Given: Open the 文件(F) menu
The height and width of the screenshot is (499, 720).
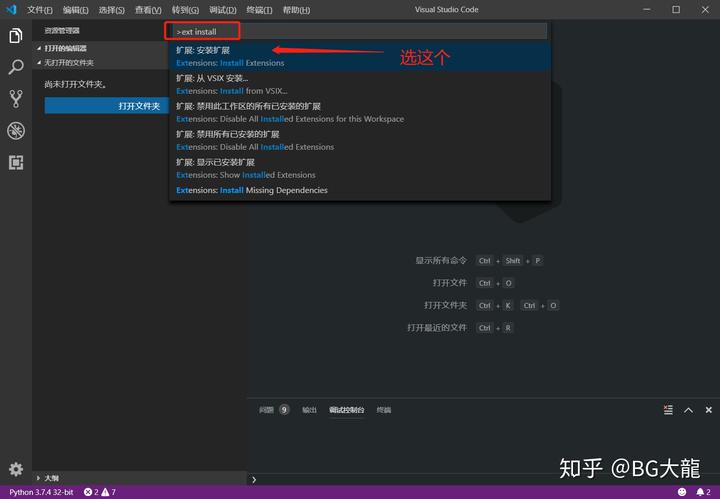Looking at the screenshot, I should click(x=39, y=10).
